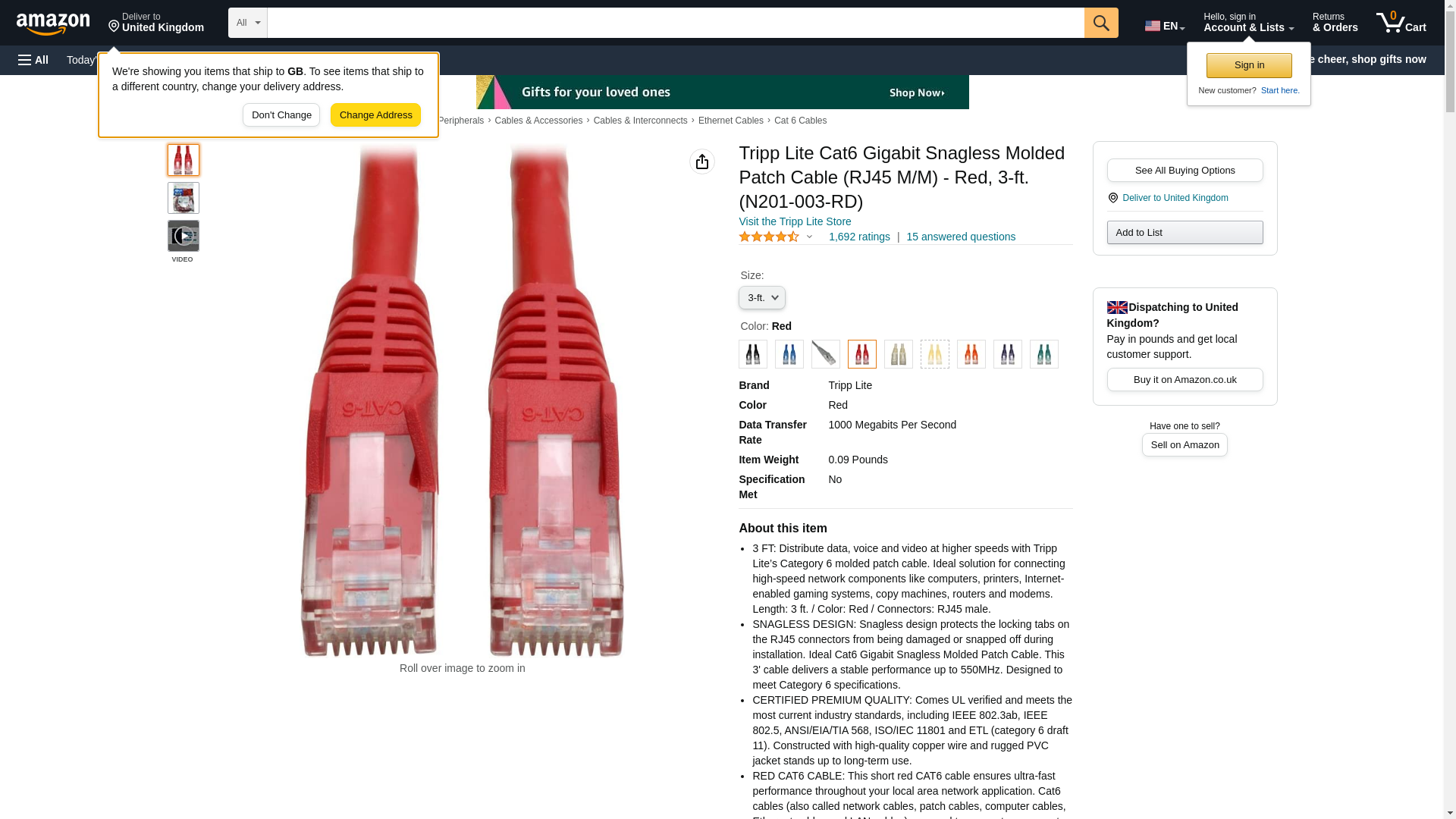Open the deliver to United Kingdom location
Viewport: 1456px width, 819px height.
coord(156,23)
